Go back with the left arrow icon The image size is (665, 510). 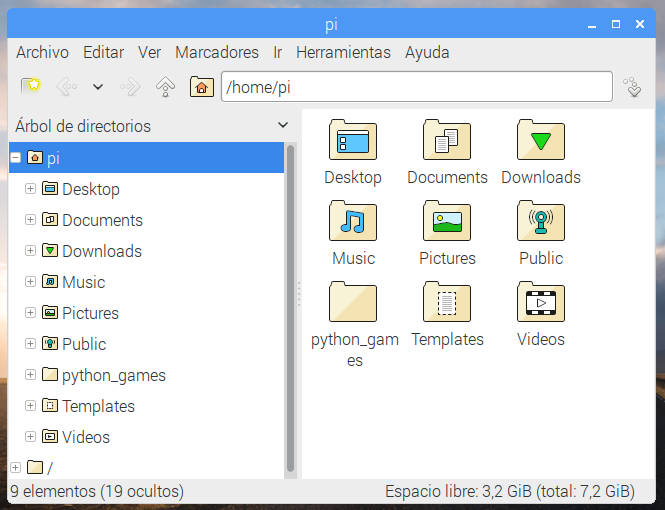(67, 86)
